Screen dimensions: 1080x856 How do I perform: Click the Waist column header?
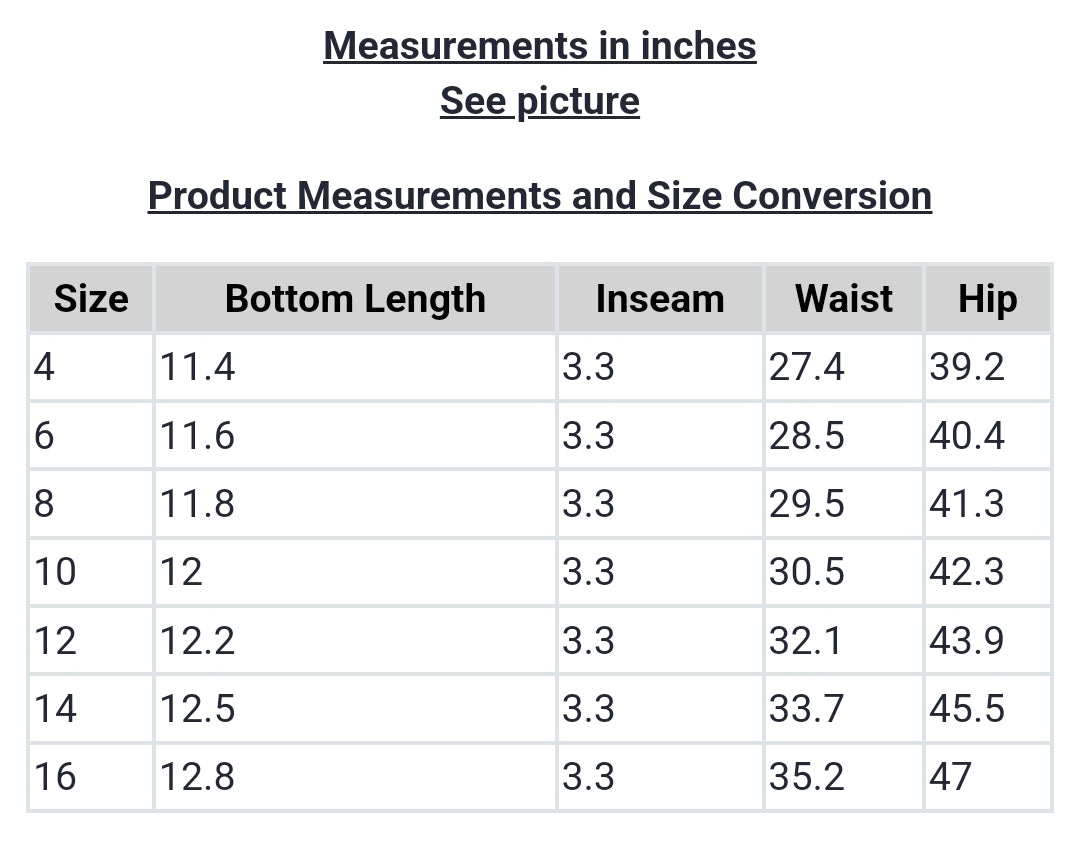[x=844, y=299]
